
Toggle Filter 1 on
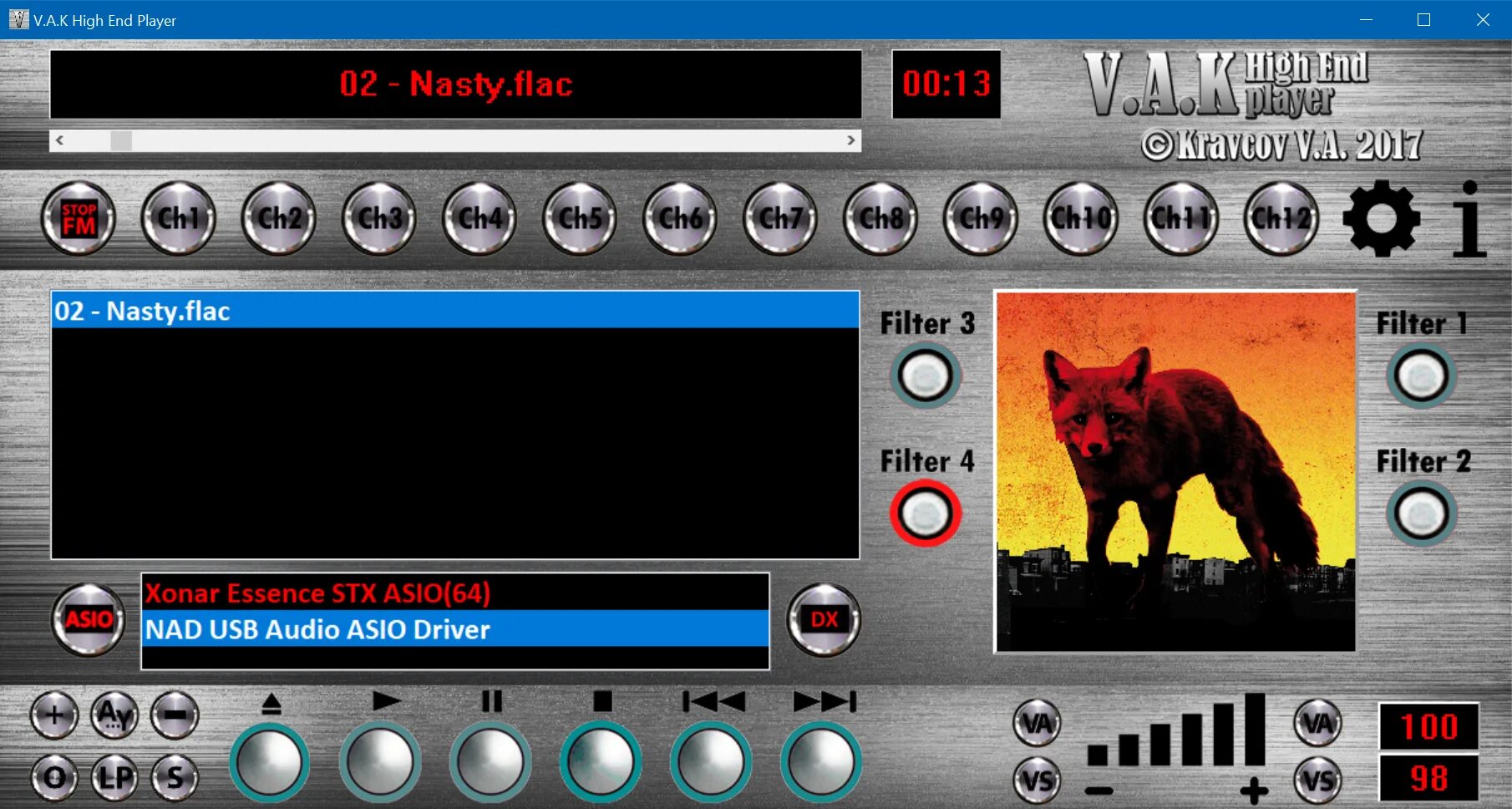(1421, 376)
